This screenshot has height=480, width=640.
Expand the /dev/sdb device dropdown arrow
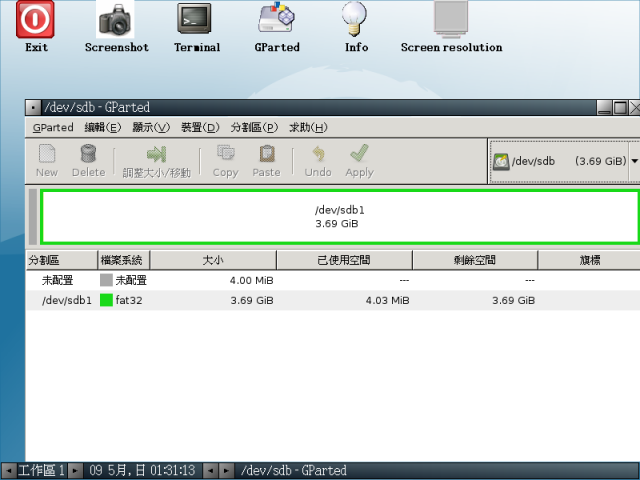(x=634, y=161)
